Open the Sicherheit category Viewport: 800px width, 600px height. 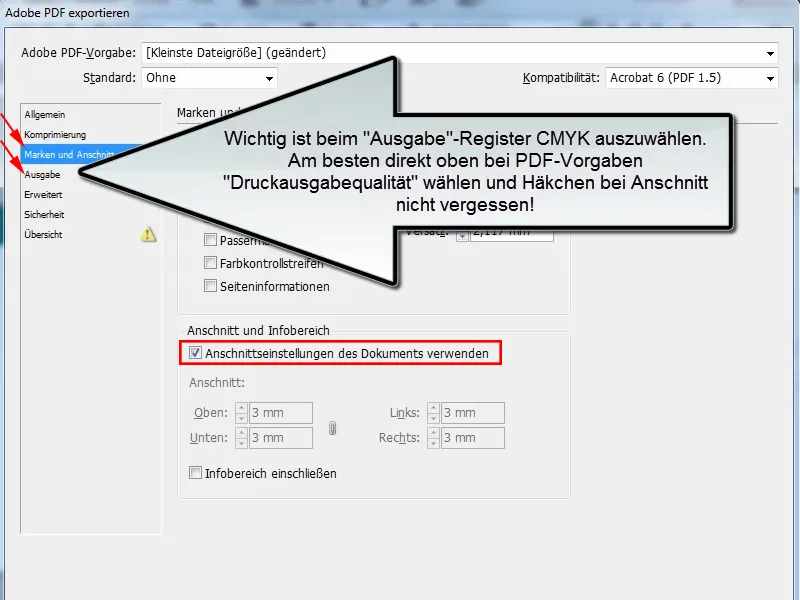(44, 214)
